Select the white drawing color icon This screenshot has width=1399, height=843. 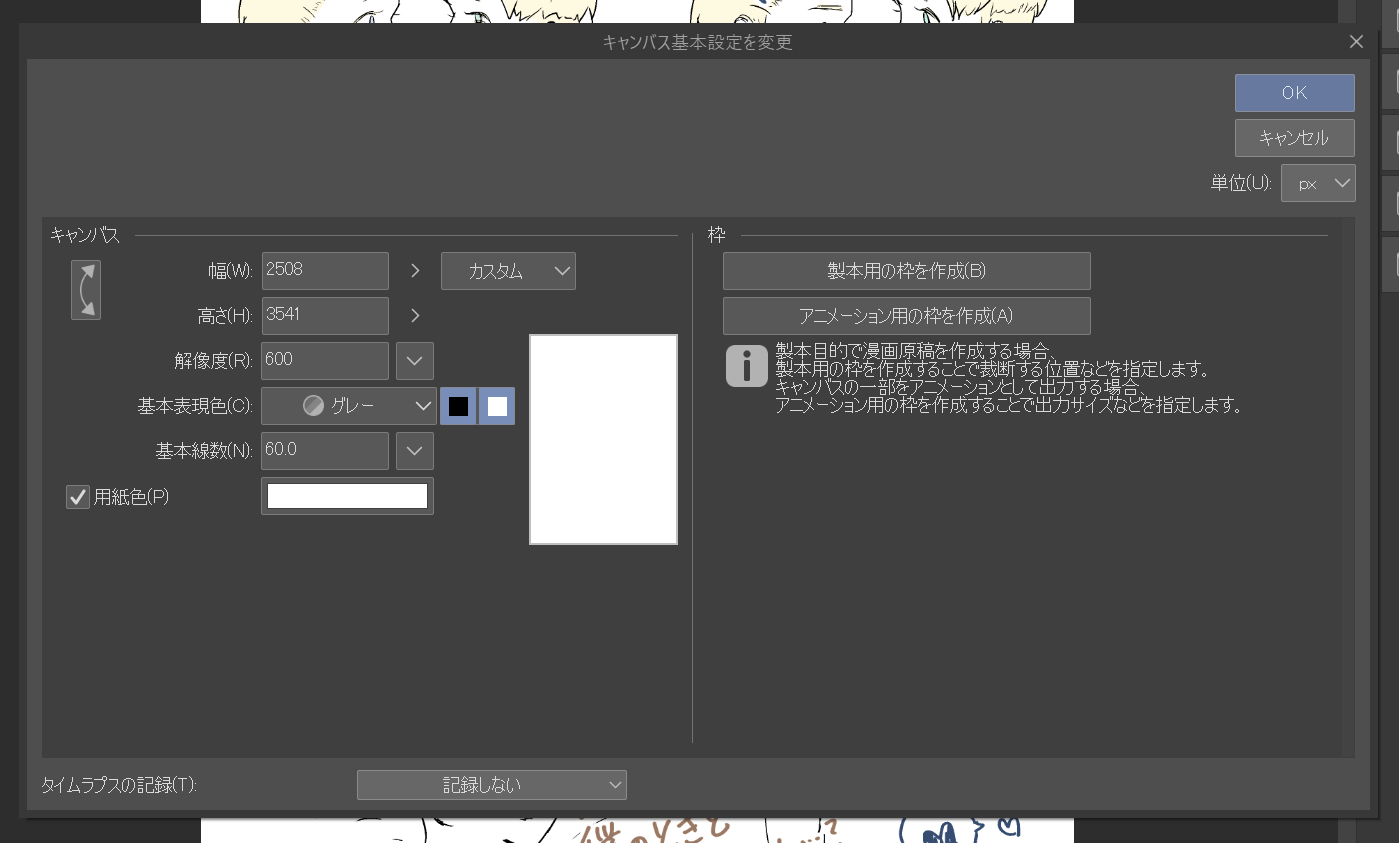point(497,406)
